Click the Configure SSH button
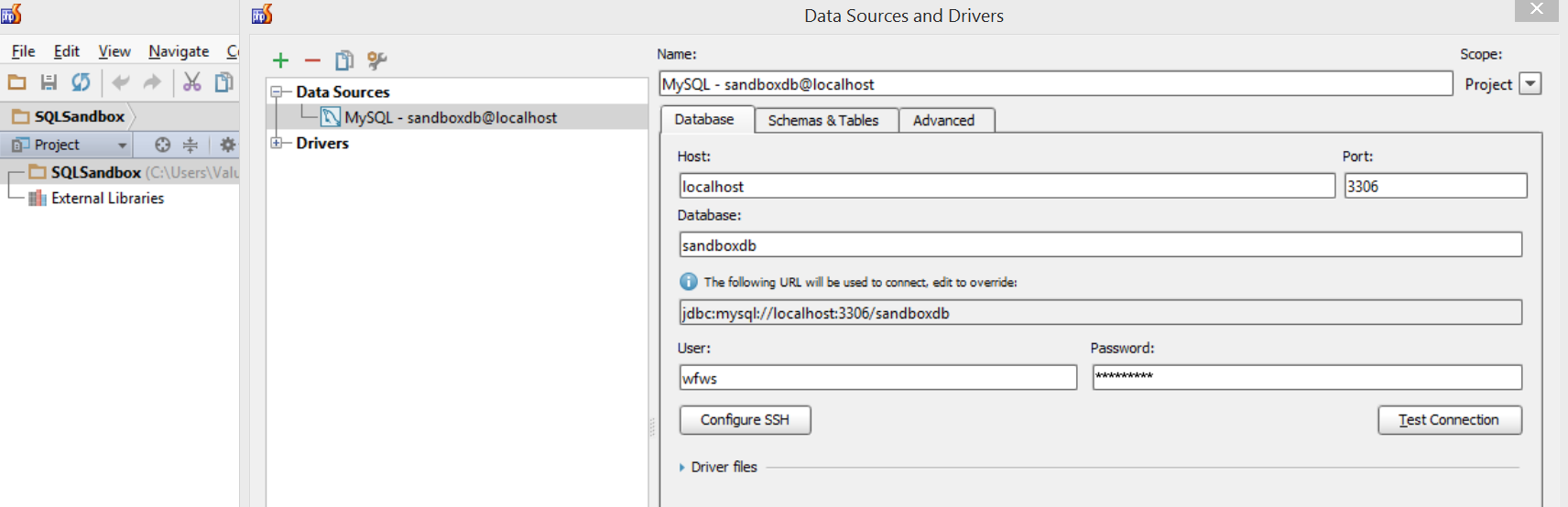The height and width of the screenshot is (507, 1568). tap(745, 420)
